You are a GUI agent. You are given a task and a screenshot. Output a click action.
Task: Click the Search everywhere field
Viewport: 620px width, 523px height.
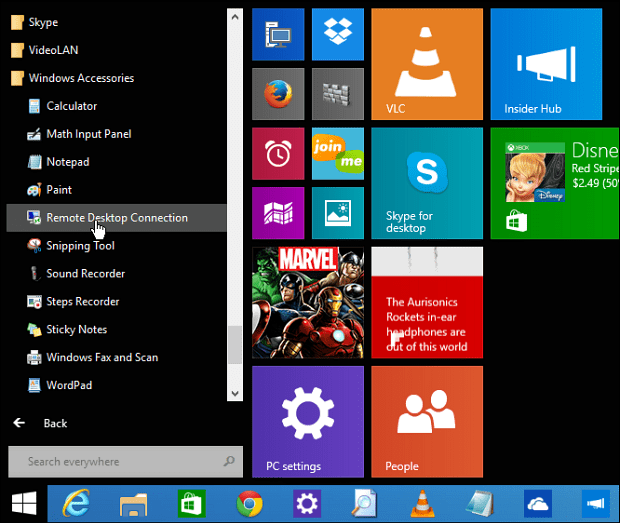tap(125, 462)
